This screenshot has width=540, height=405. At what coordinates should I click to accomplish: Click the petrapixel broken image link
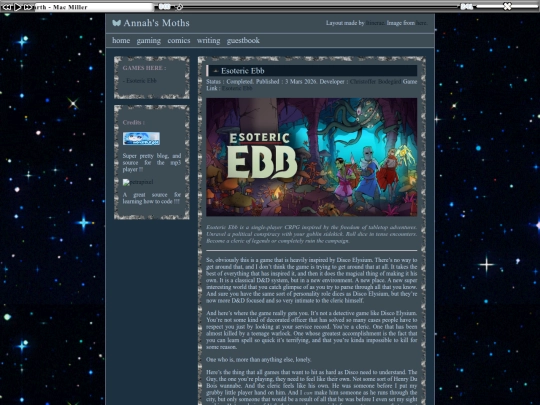[138, 182]
